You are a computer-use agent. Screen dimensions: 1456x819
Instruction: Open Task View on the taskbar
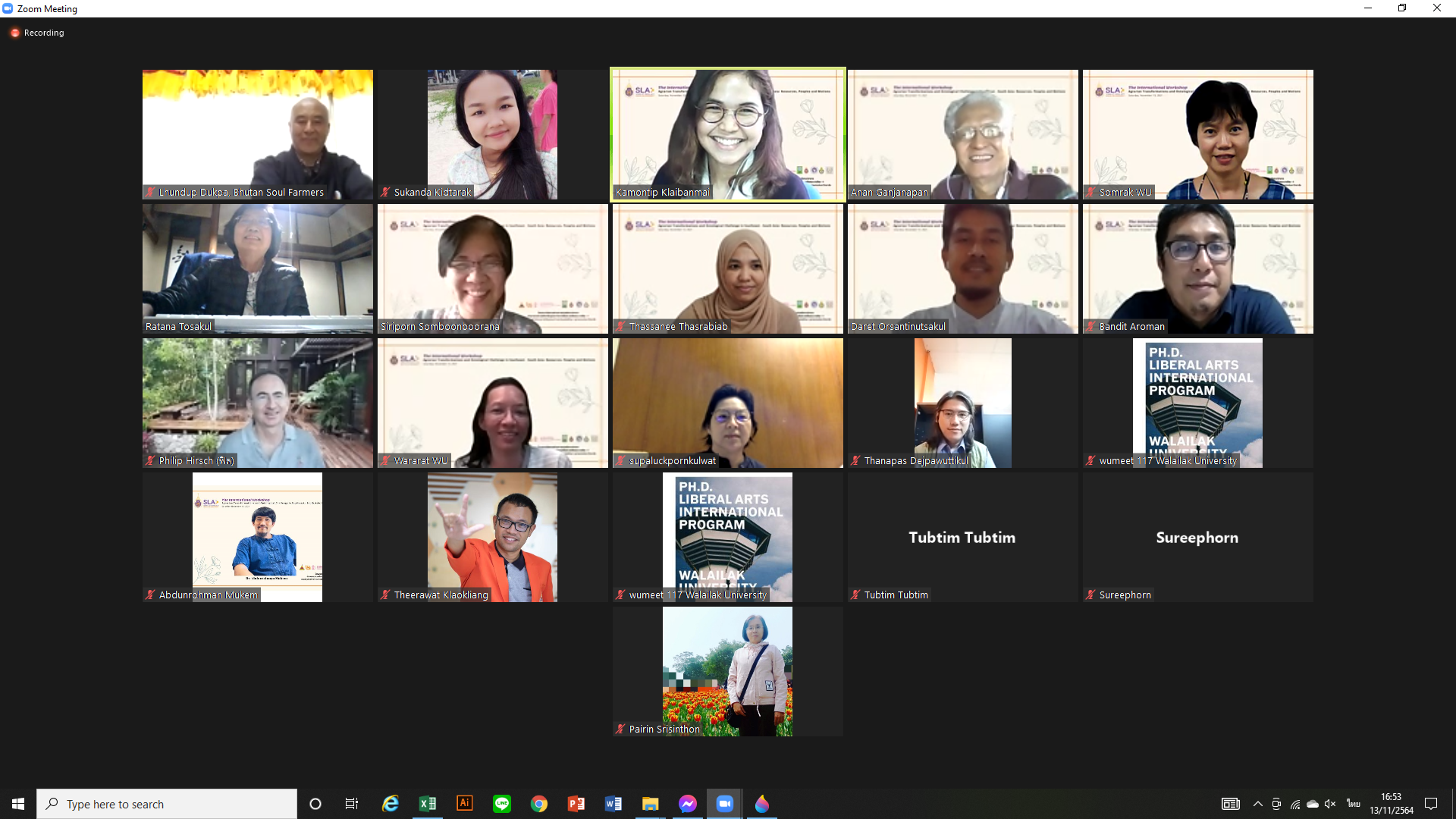pyautogui.click(x=352, y=804)
